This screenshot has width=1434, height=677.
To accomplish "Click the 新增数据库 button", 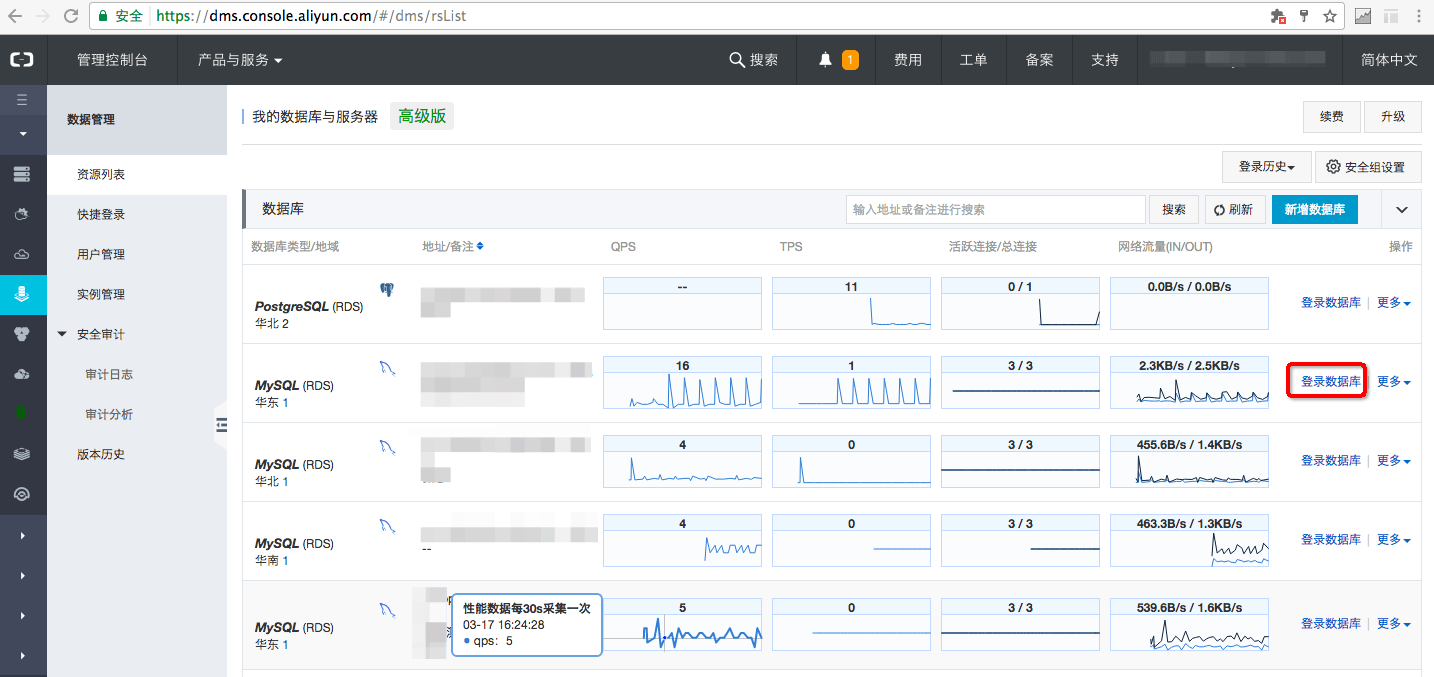I will [1315, 210].
